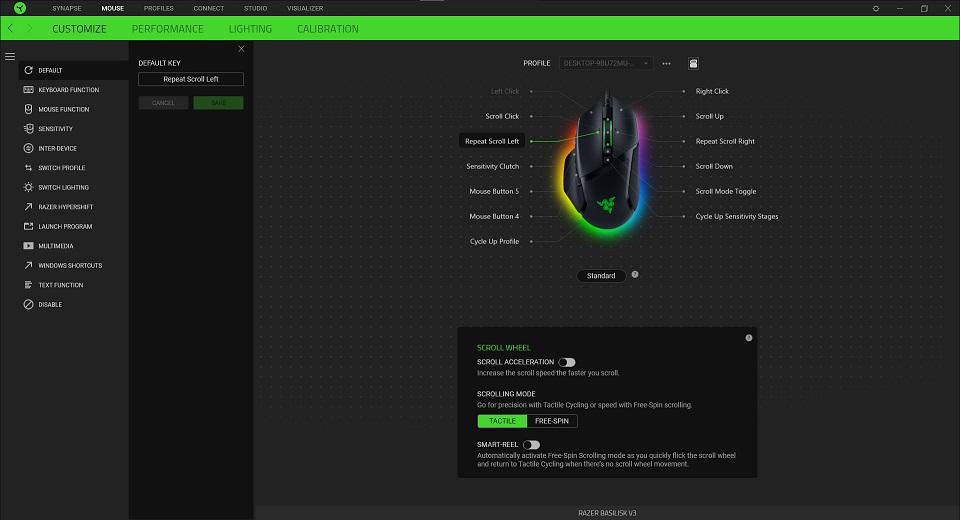Open the Connect tab
Image resolution: width=960 pixels, height=520 pixels.
click(209, 9)
